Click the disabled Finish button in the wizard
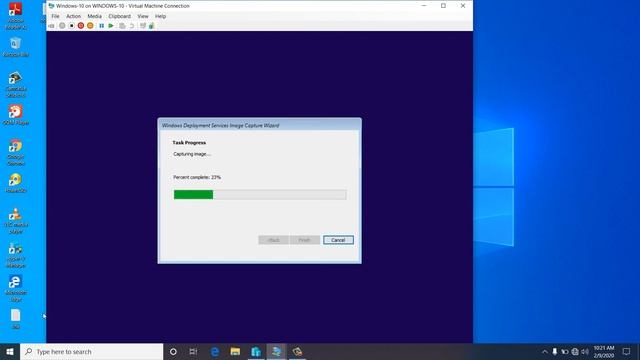Screen dimensions: 640x360 click(304, 240)
